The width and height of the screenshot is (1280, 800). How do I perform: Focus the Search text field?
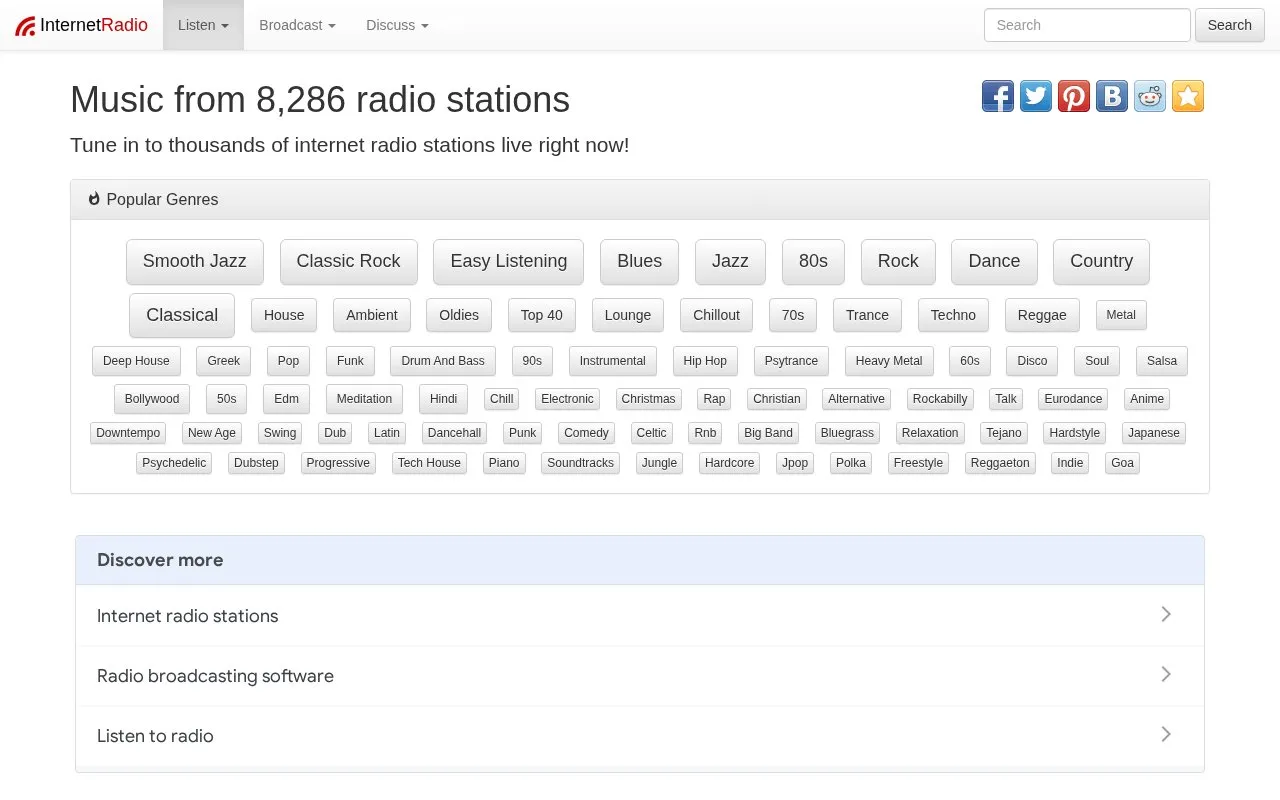(x=1087, y=25)
